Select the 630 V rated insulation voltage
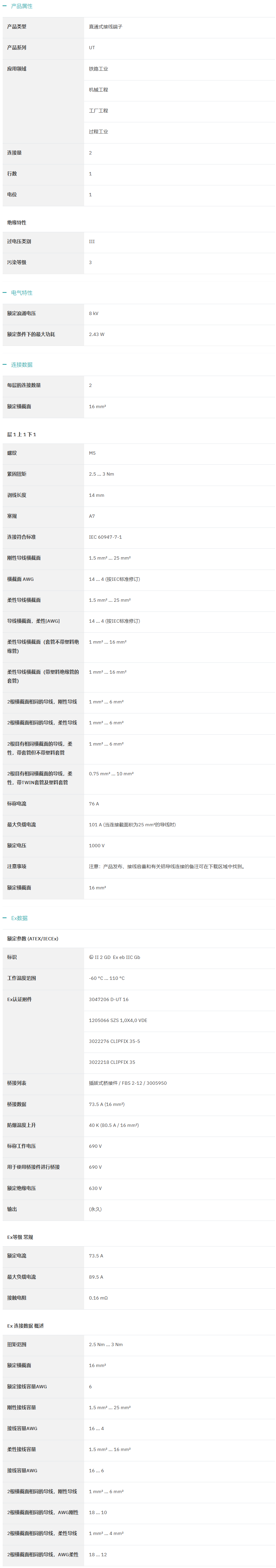 click(x=96, y=1188)
